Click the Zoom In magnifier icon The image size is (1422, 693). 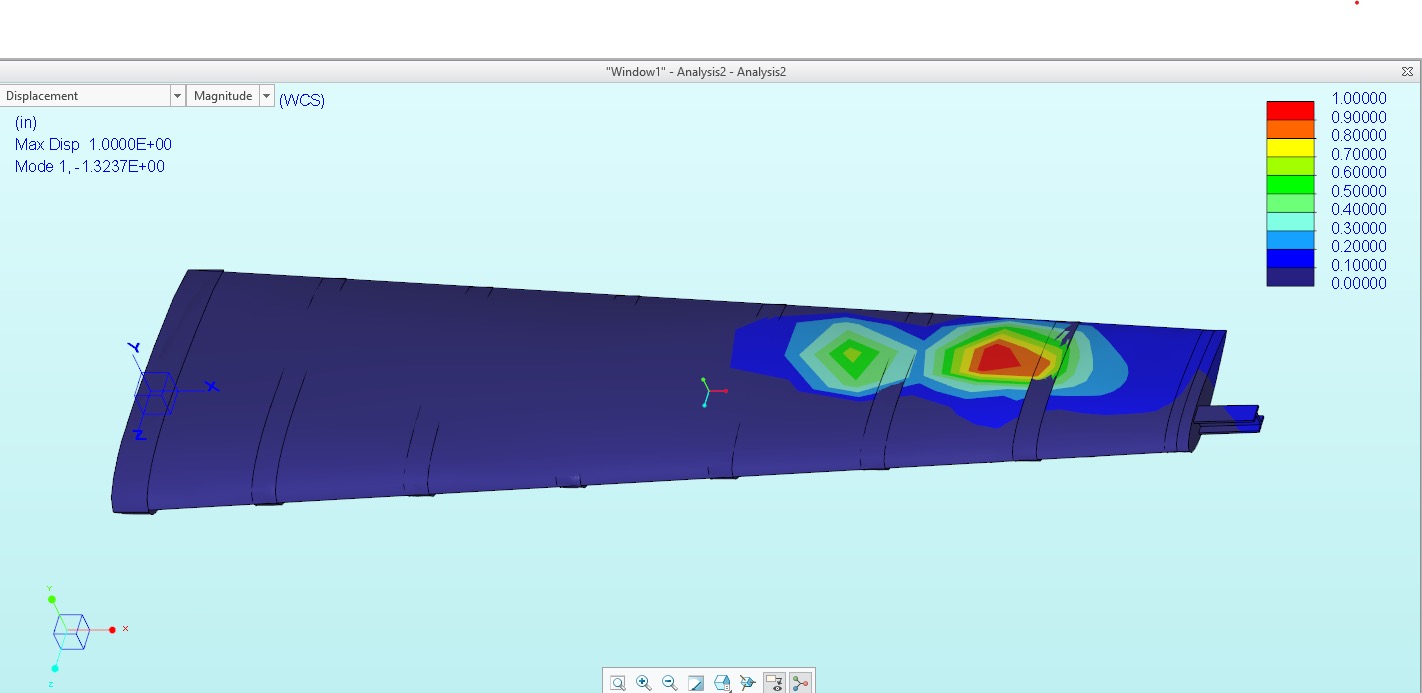[644, 683]
